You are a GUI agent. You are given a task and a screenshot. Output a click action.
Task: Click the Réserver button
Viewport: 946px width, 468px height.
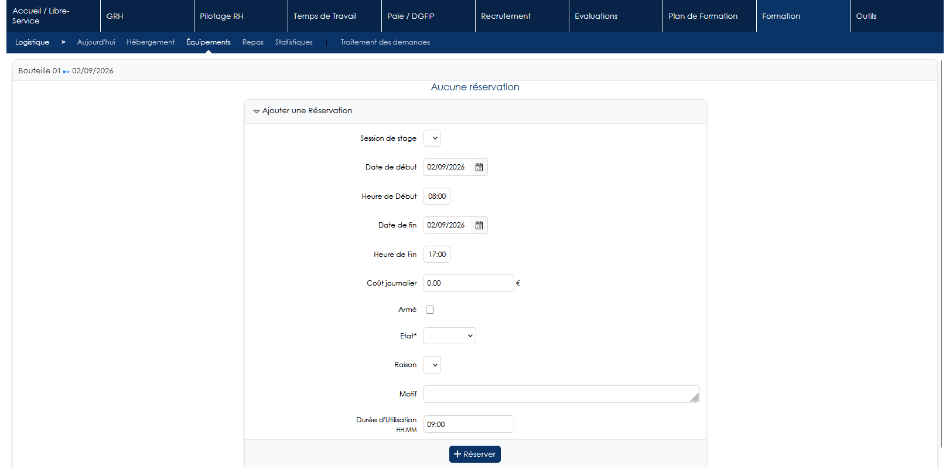pyautogui.click(x=475, y=454)
